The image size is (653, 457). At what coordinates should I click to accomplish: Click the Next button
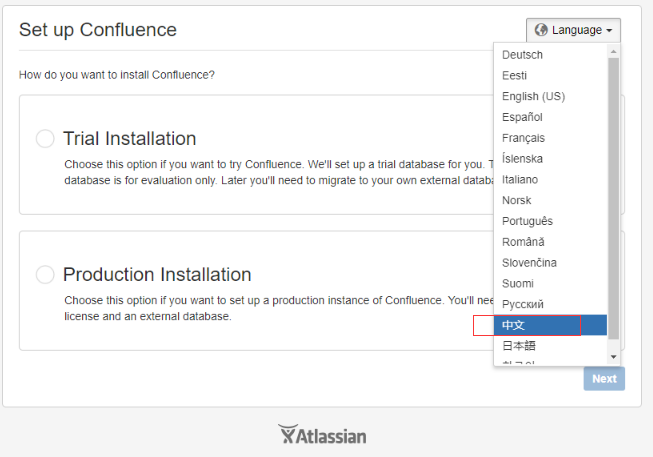[x=604, y=379]
